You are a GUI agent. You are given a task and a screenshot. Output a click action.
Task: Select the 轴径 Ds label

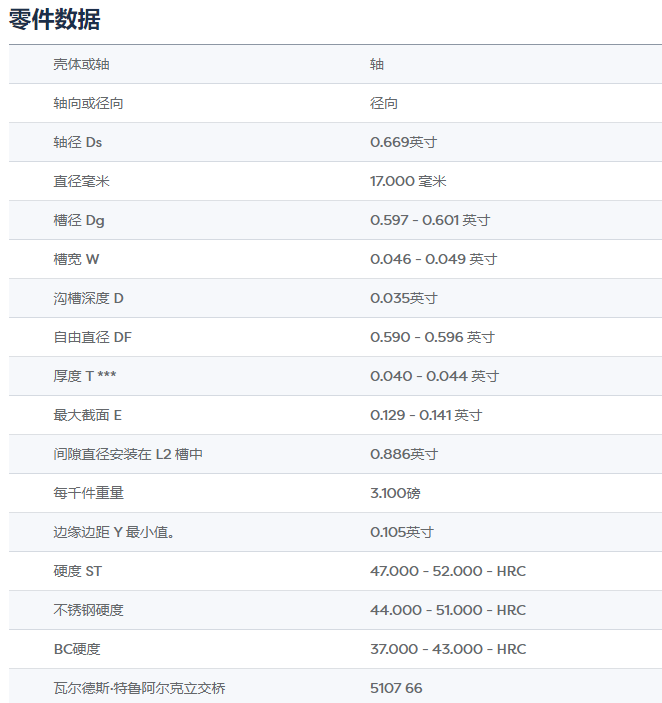[x=78, y=143]
